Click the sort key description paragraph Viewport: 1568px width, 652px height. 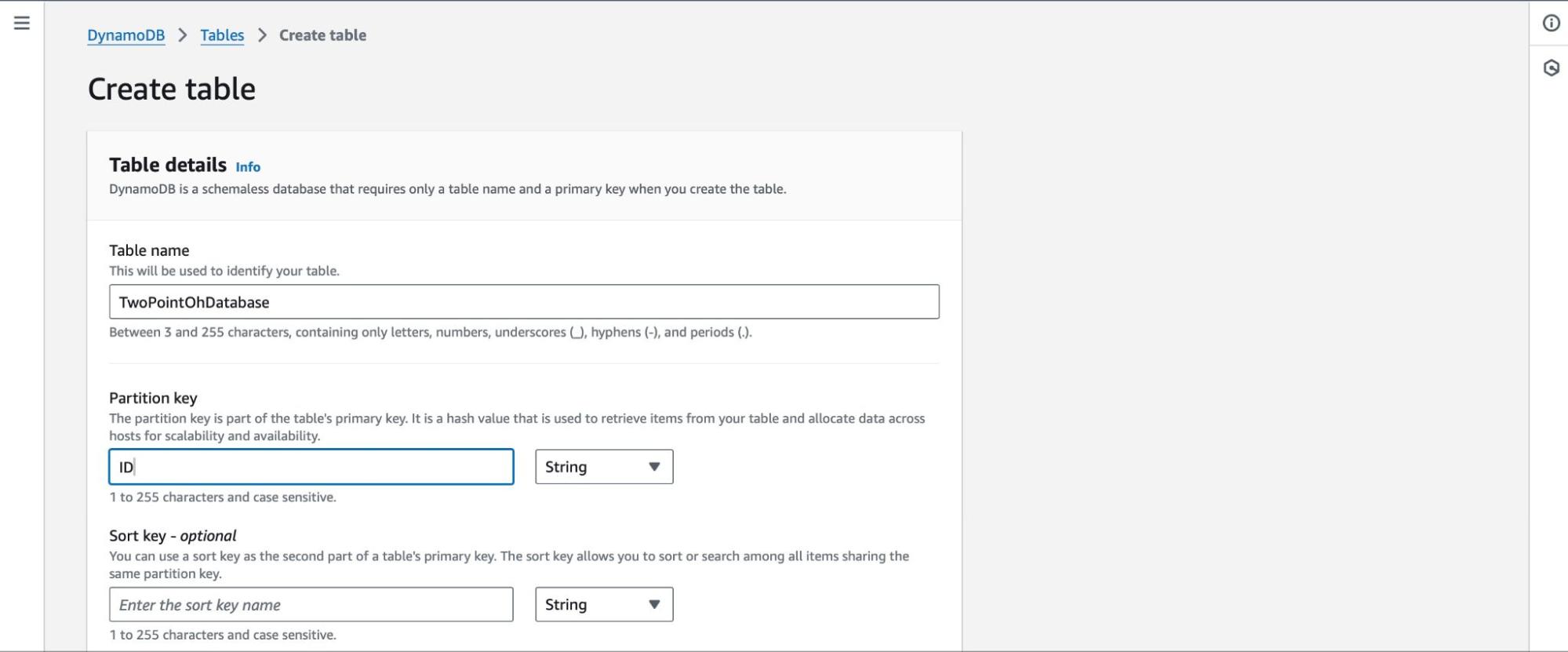pyautogui.click(x=509, y=565)
